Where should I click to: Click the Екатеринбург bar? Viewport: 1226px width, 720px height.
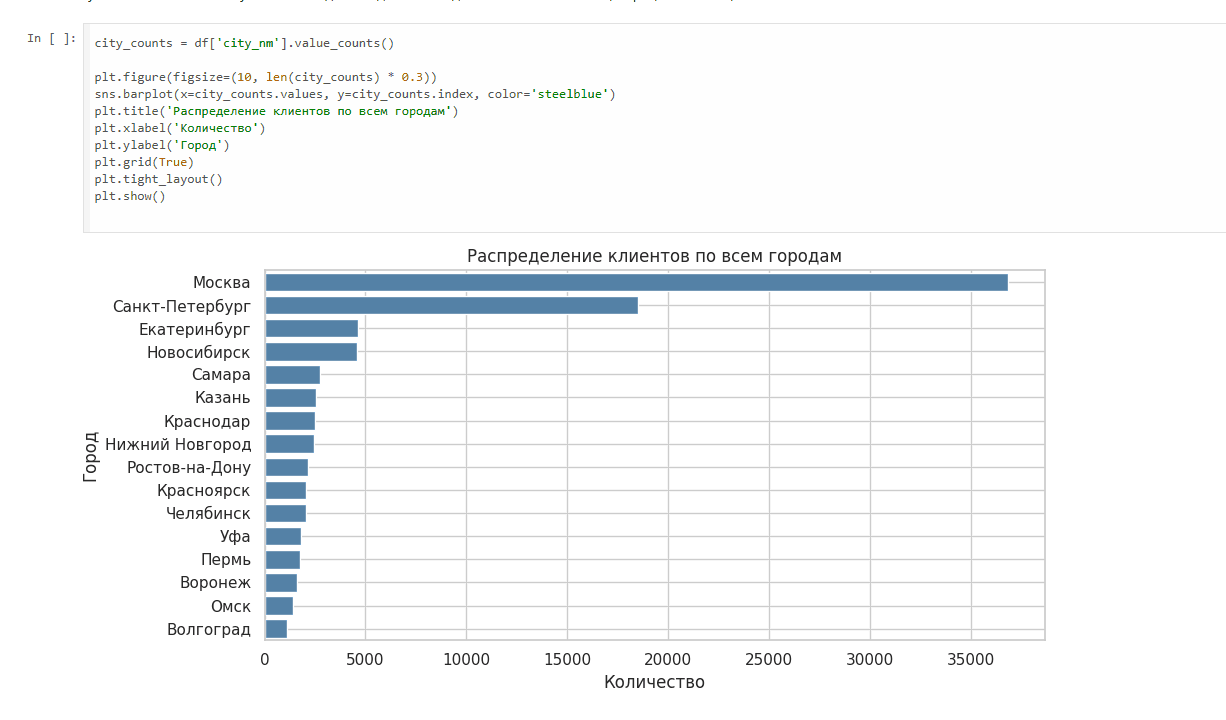[311, 329]
